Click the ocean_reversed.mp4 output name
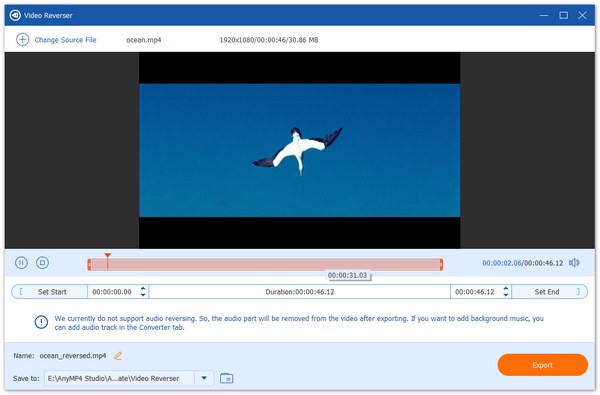Image resolution: width=600 pixels, height=395 pixels. (x=73, y=356)
